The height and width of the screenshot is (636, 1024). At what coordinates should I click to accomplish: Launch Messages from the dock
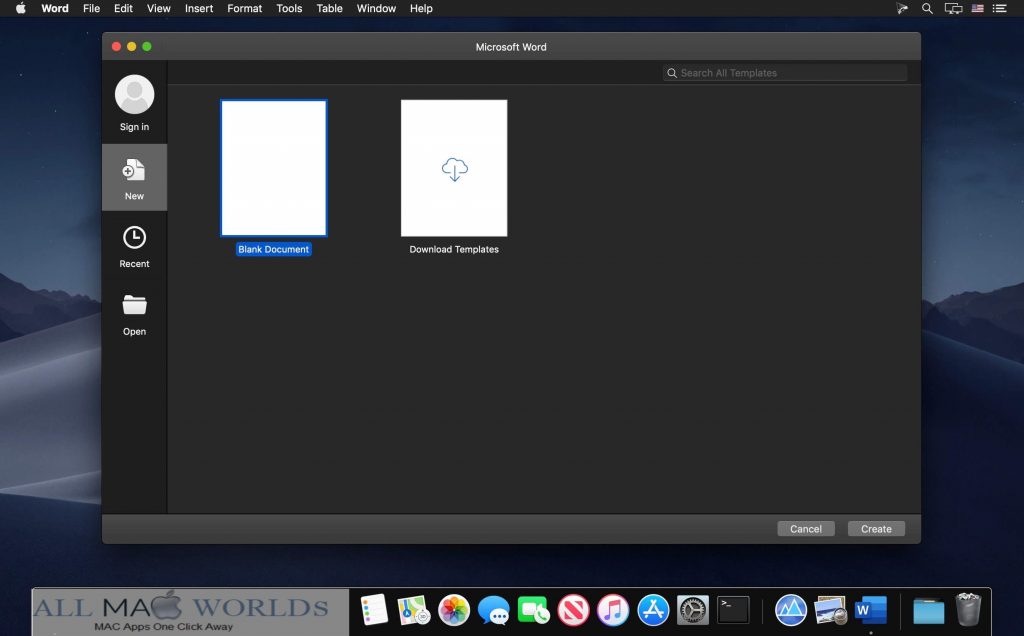tap(493, 610)
